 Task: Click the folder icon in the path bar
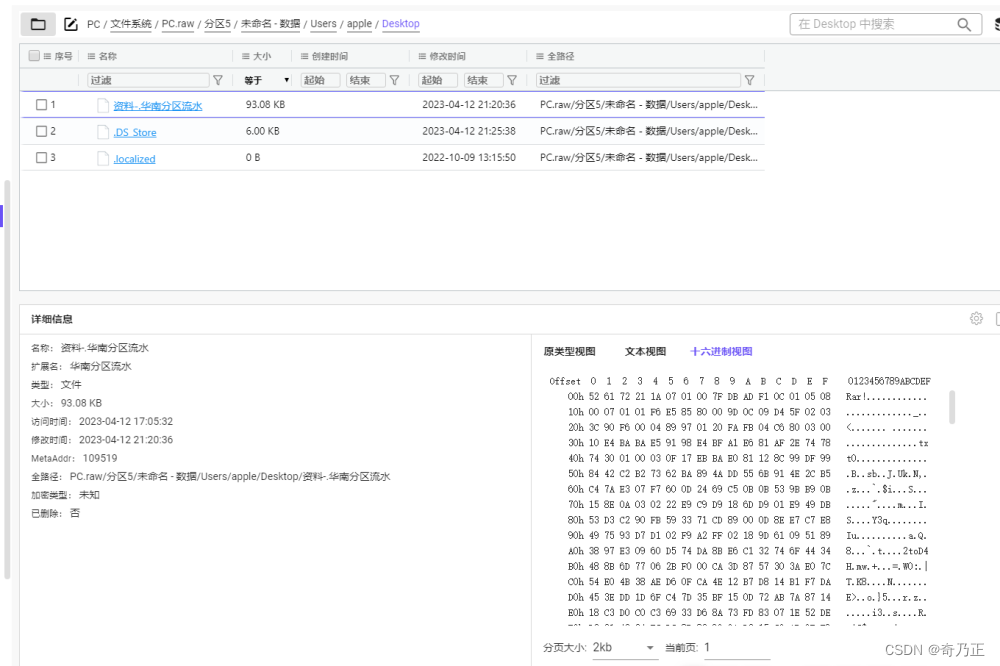[x=38, y=24]
